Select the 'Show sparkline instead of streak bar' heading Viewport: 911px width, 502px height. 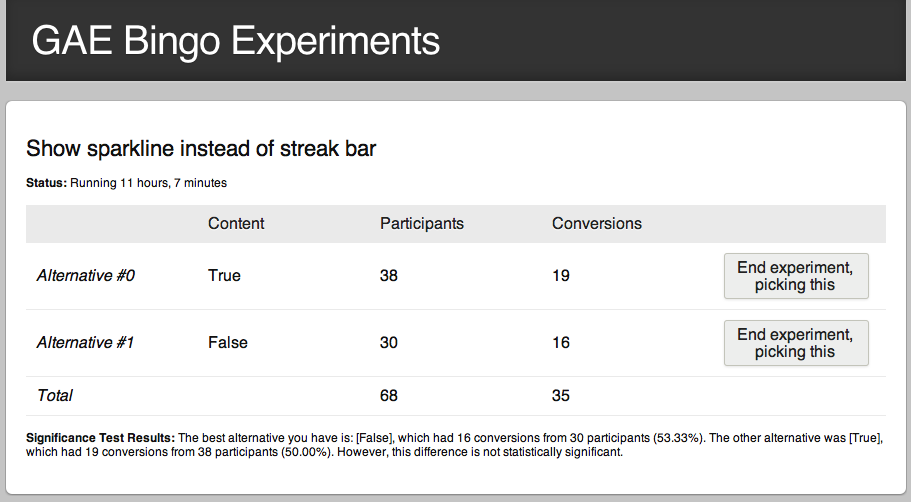pos(201,149)
